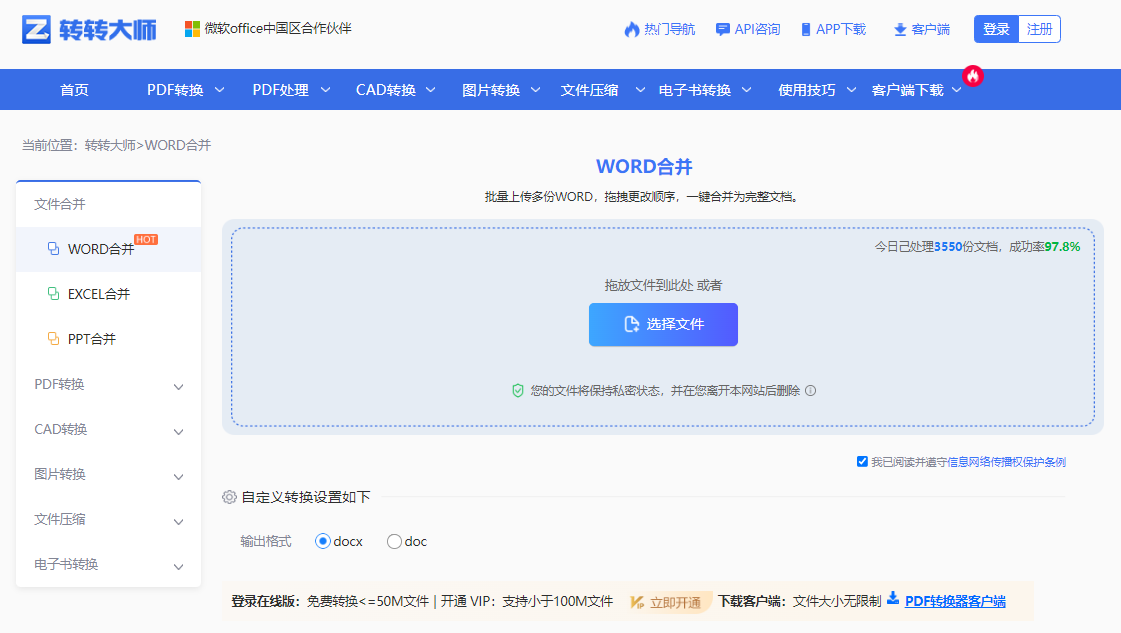Open 使用技巧 menu in navigation bar
Image resolution: width=1121 pixels, height=633 pixels.
(806, 90)
